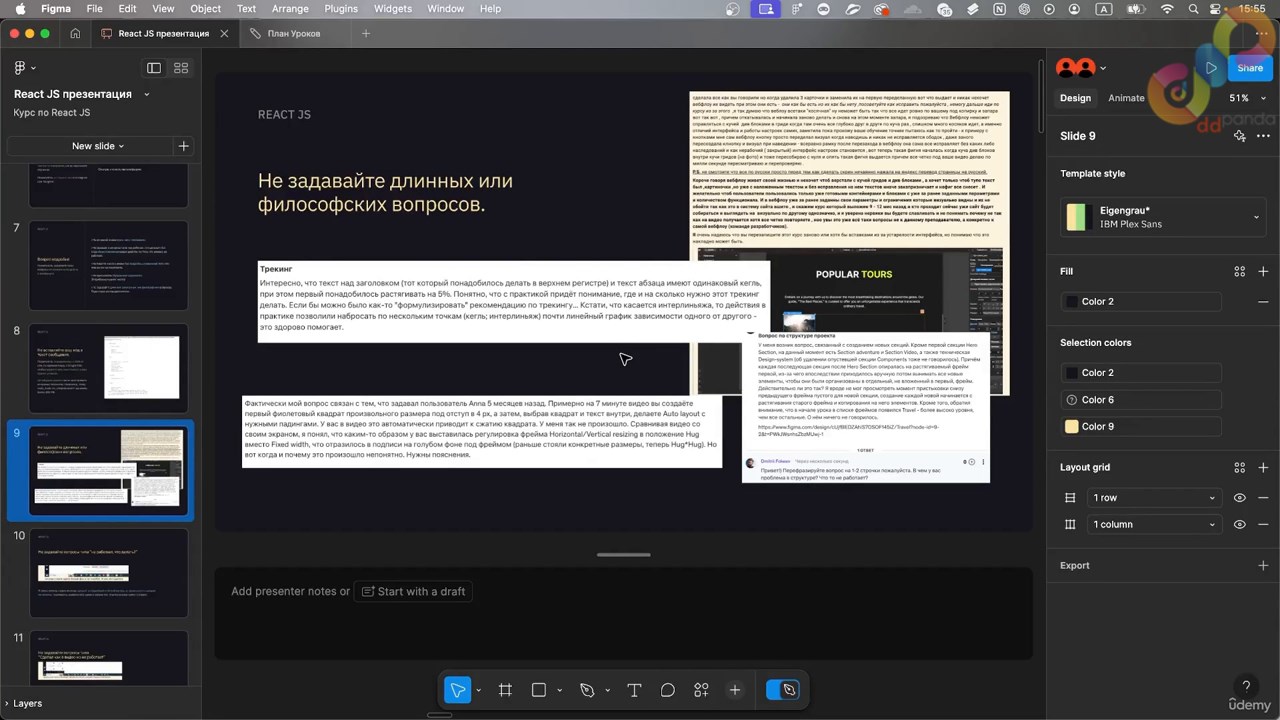
Task: Open macOS Wi-Fi status menu
Action: tap(1167, 8)
